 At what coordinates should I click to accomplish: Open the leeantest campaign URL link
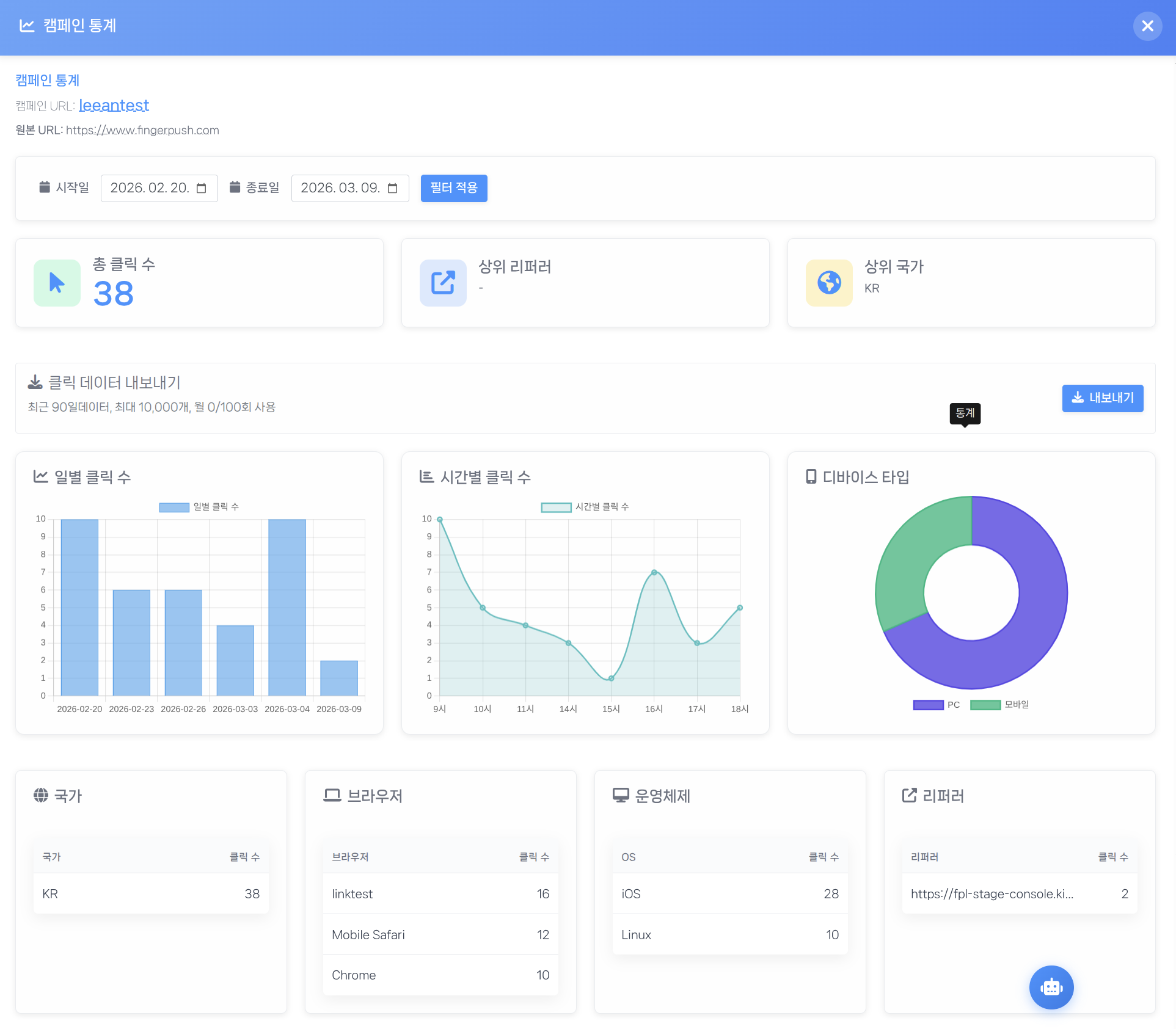[114, 106]
